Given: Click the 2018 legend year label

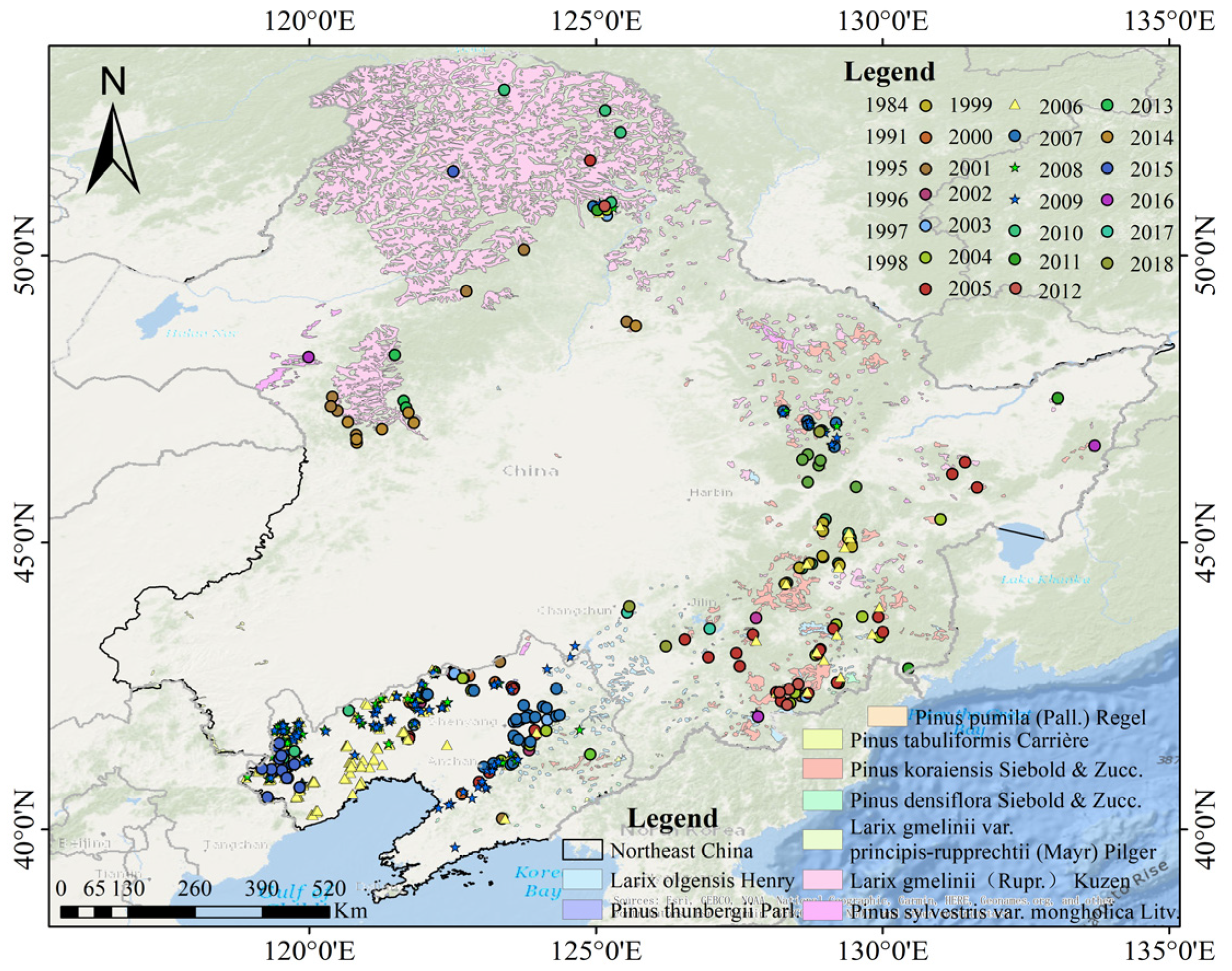Looking at the screenshot, I should point(1152,264).
